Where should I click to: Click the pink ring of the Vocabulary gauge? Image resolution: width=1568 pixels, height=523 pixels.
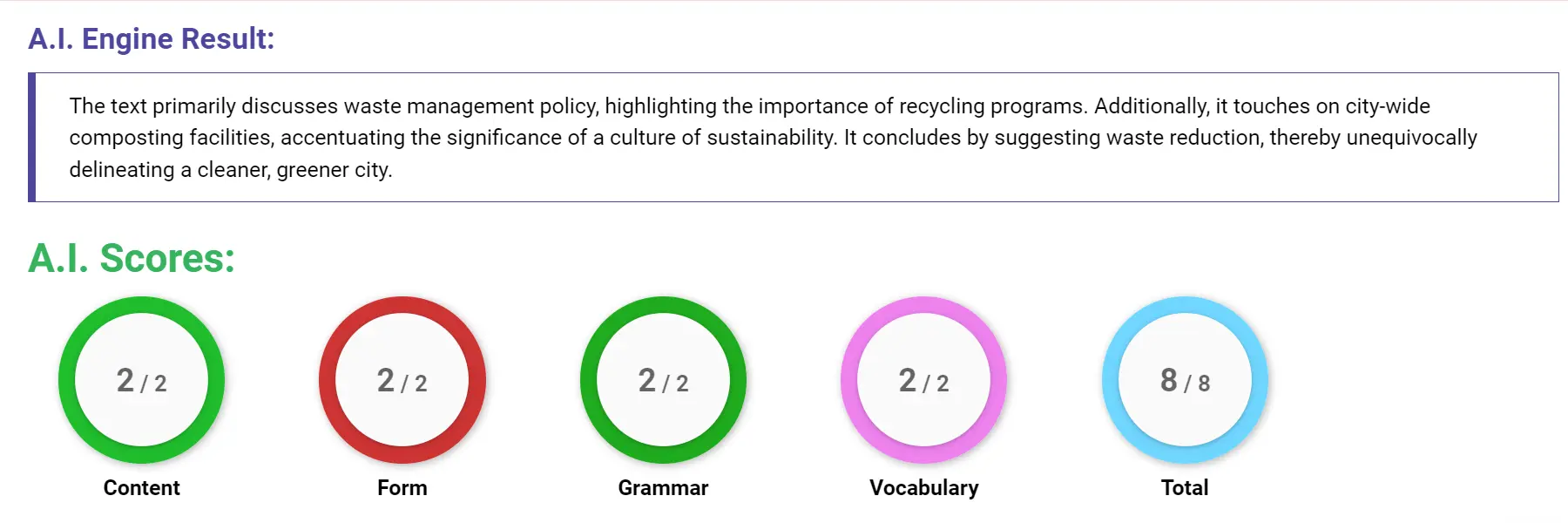[923, 307]
